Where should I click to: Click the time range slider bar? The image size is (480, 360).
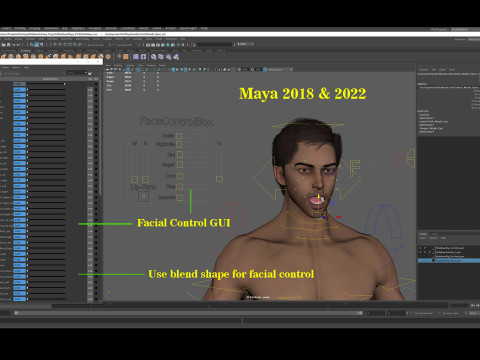coord(188,313)
